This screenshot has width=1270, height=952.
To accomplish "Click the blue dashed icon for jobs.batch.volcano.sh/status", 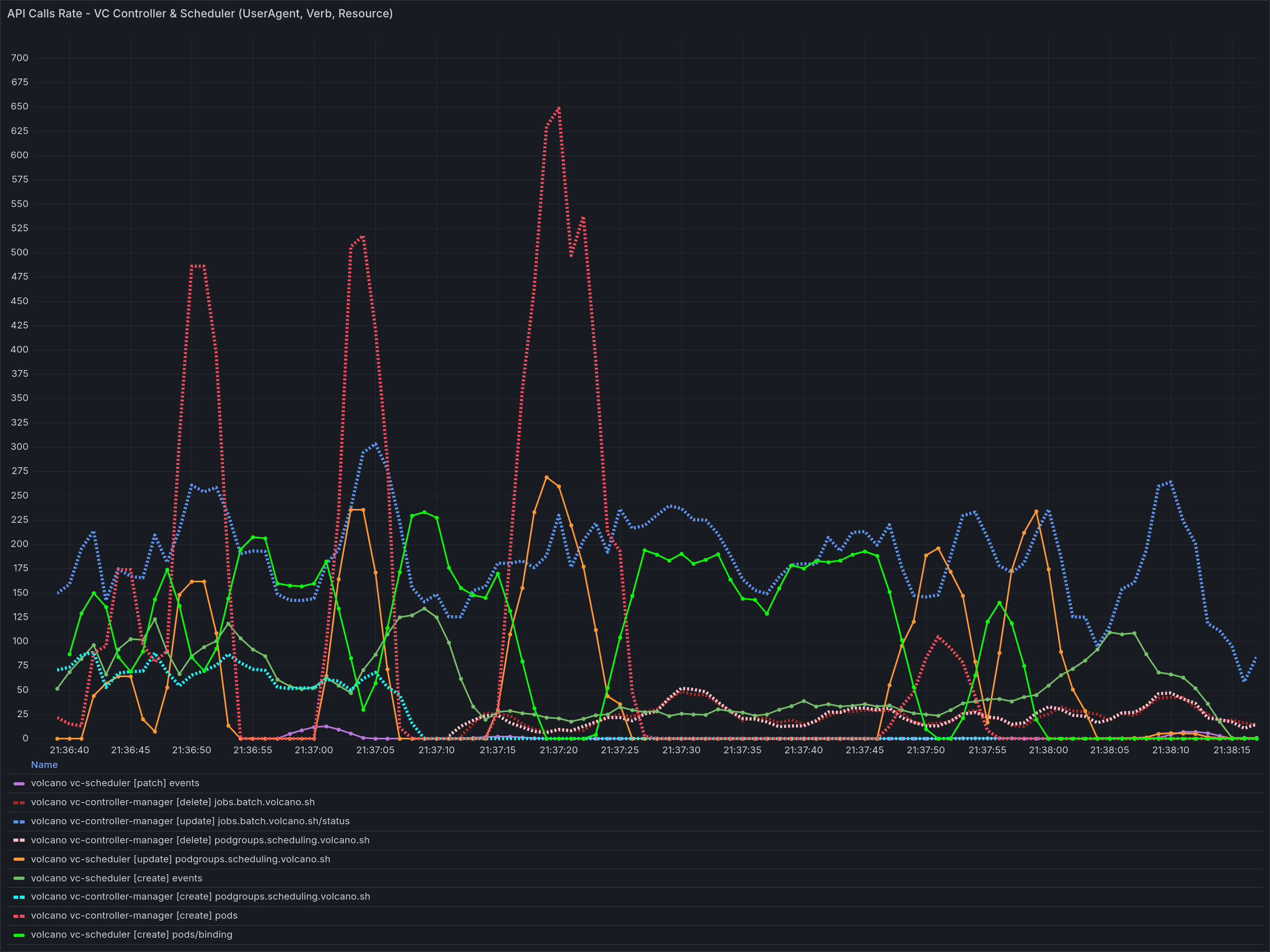I will [x=18, y=821].
